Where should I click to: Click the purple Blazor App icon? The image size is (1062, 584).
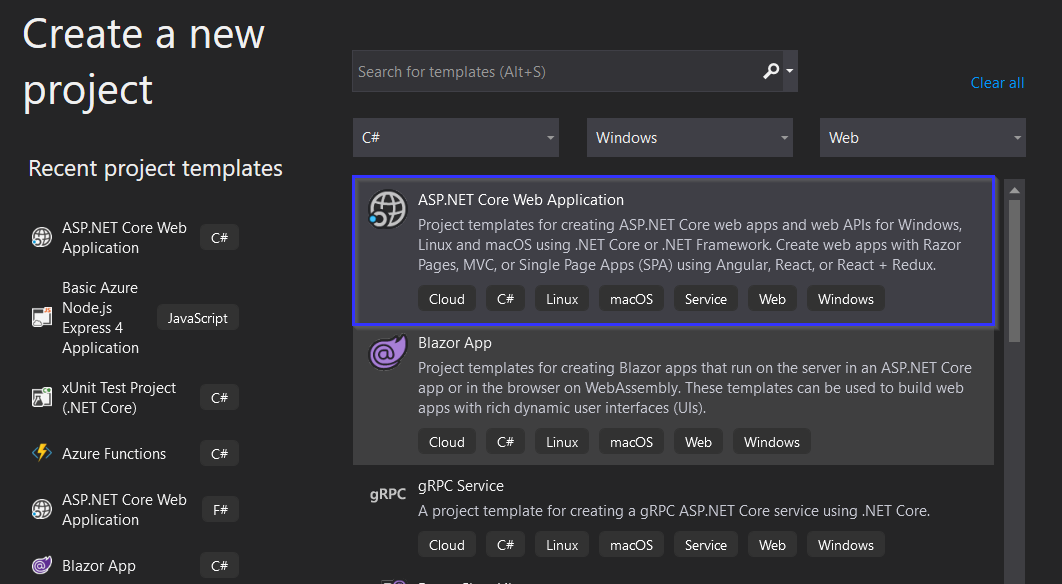click(388, 354)
